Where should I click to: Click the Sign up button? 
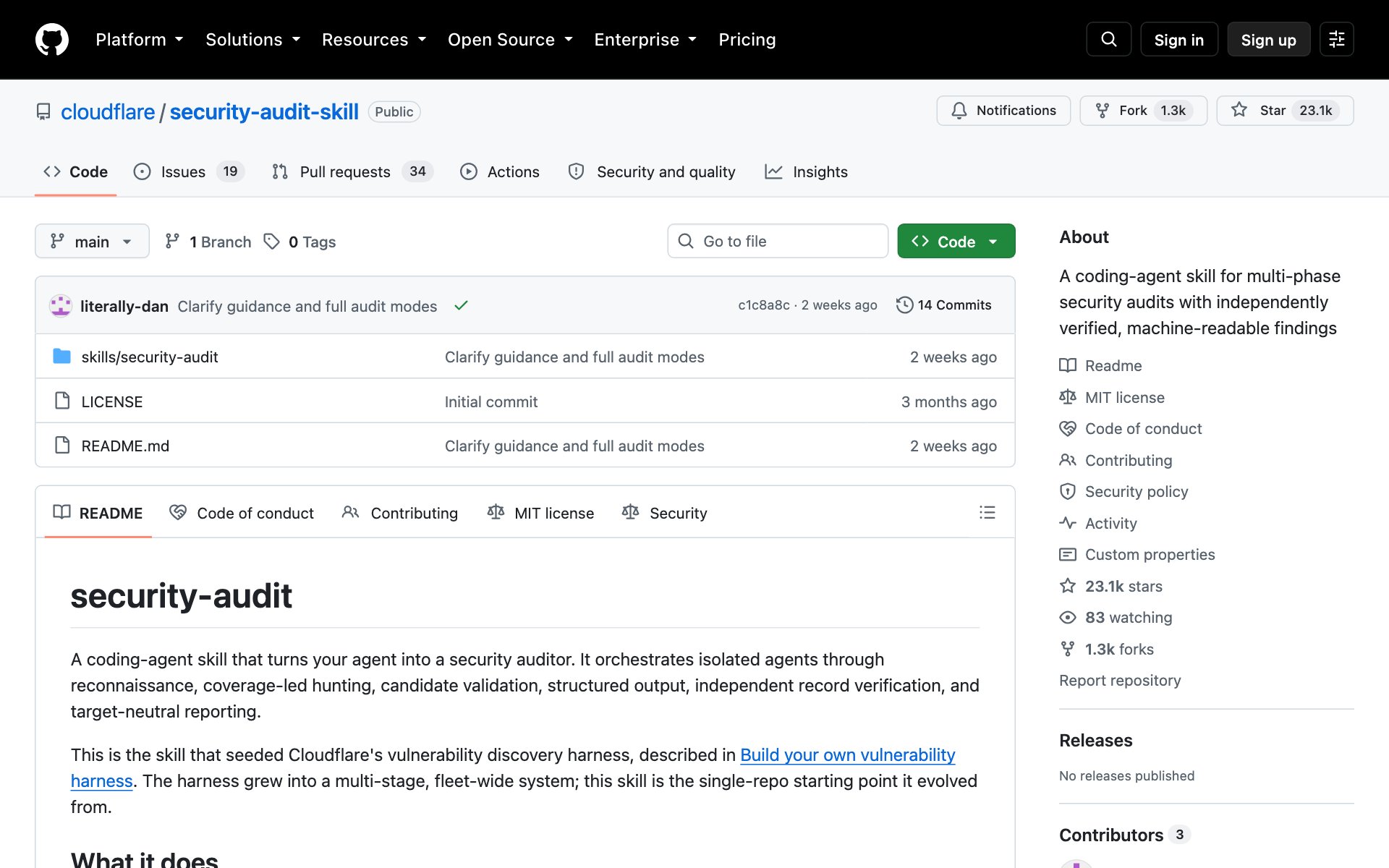pos(1268,40)
